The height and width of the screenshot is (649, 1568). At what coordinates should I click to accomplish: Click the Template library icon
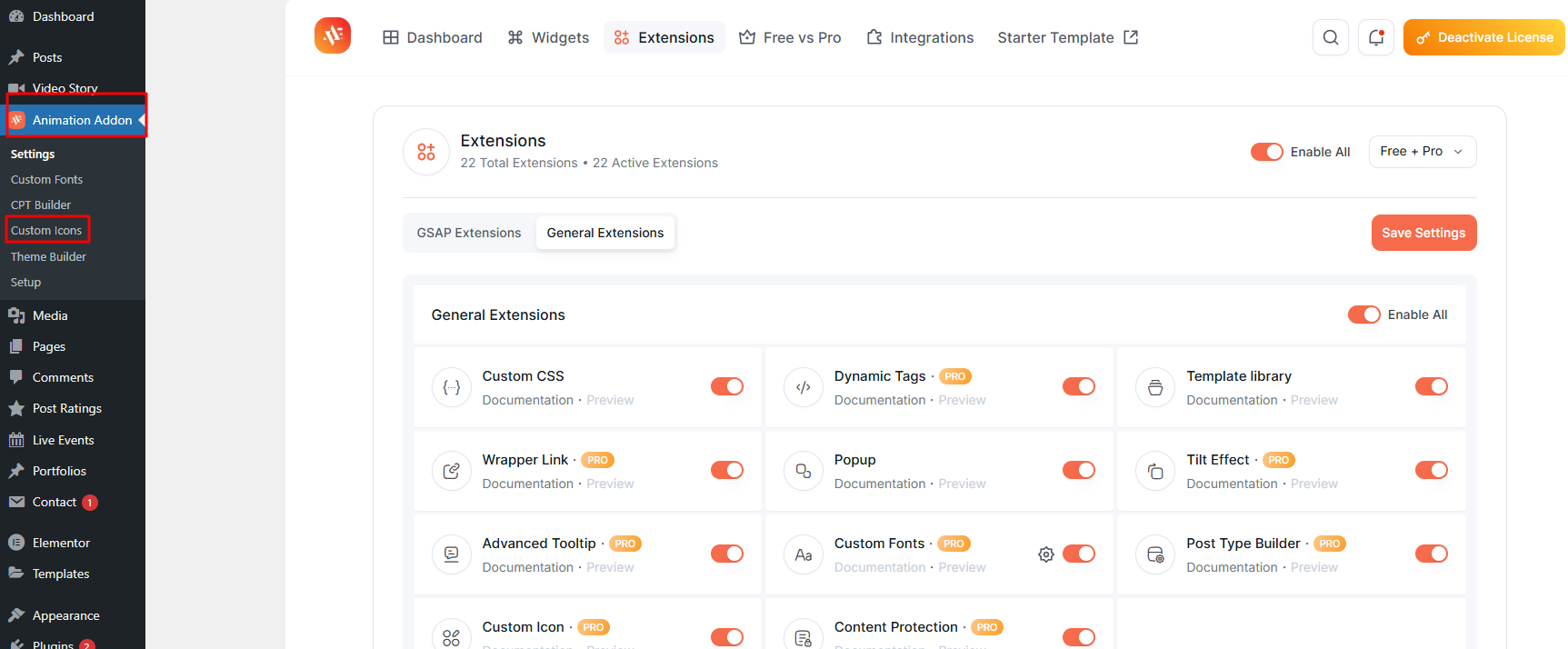click(1155, 387)
